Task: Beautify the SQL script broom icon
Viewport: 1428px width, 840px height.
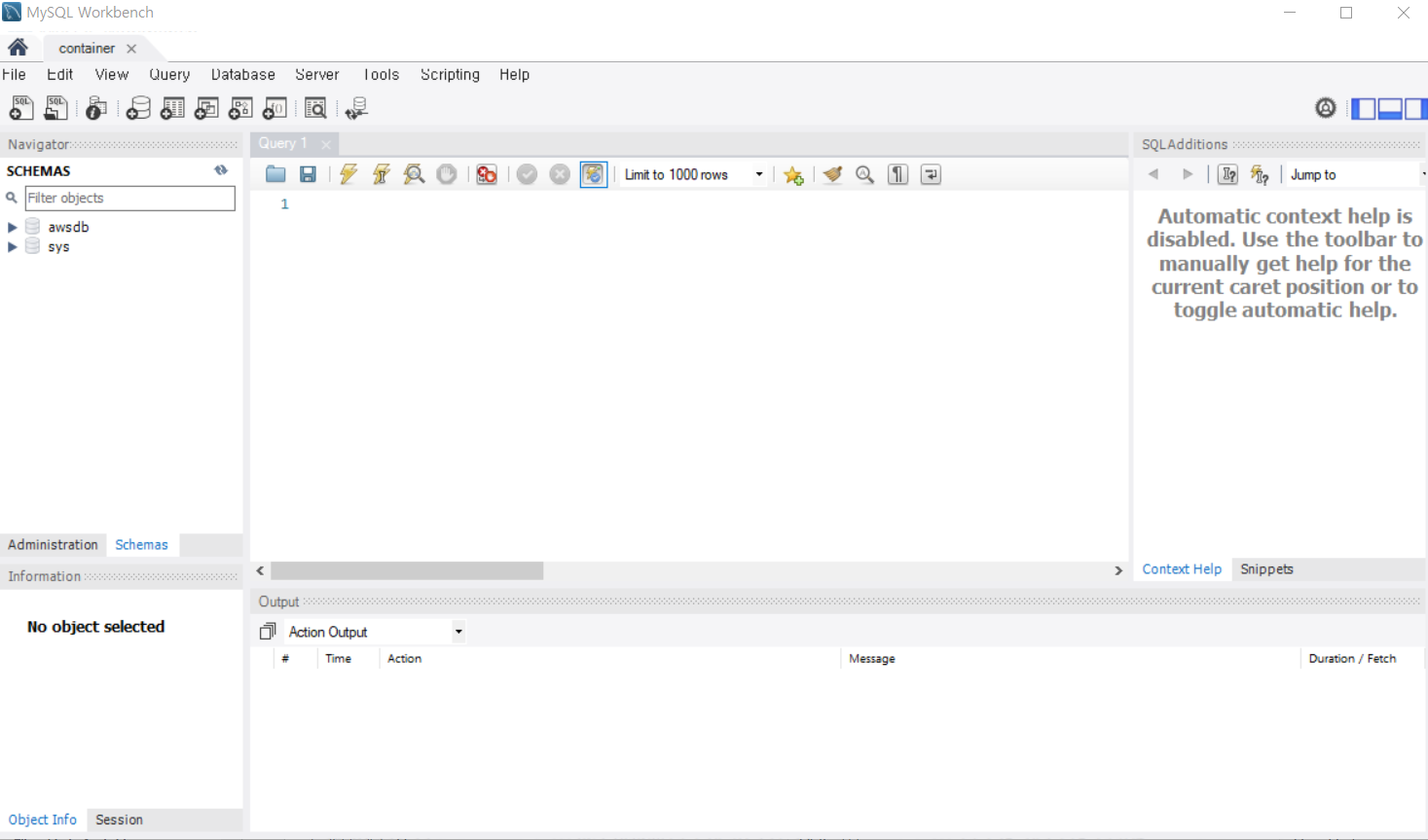Action: click(832, 174)
